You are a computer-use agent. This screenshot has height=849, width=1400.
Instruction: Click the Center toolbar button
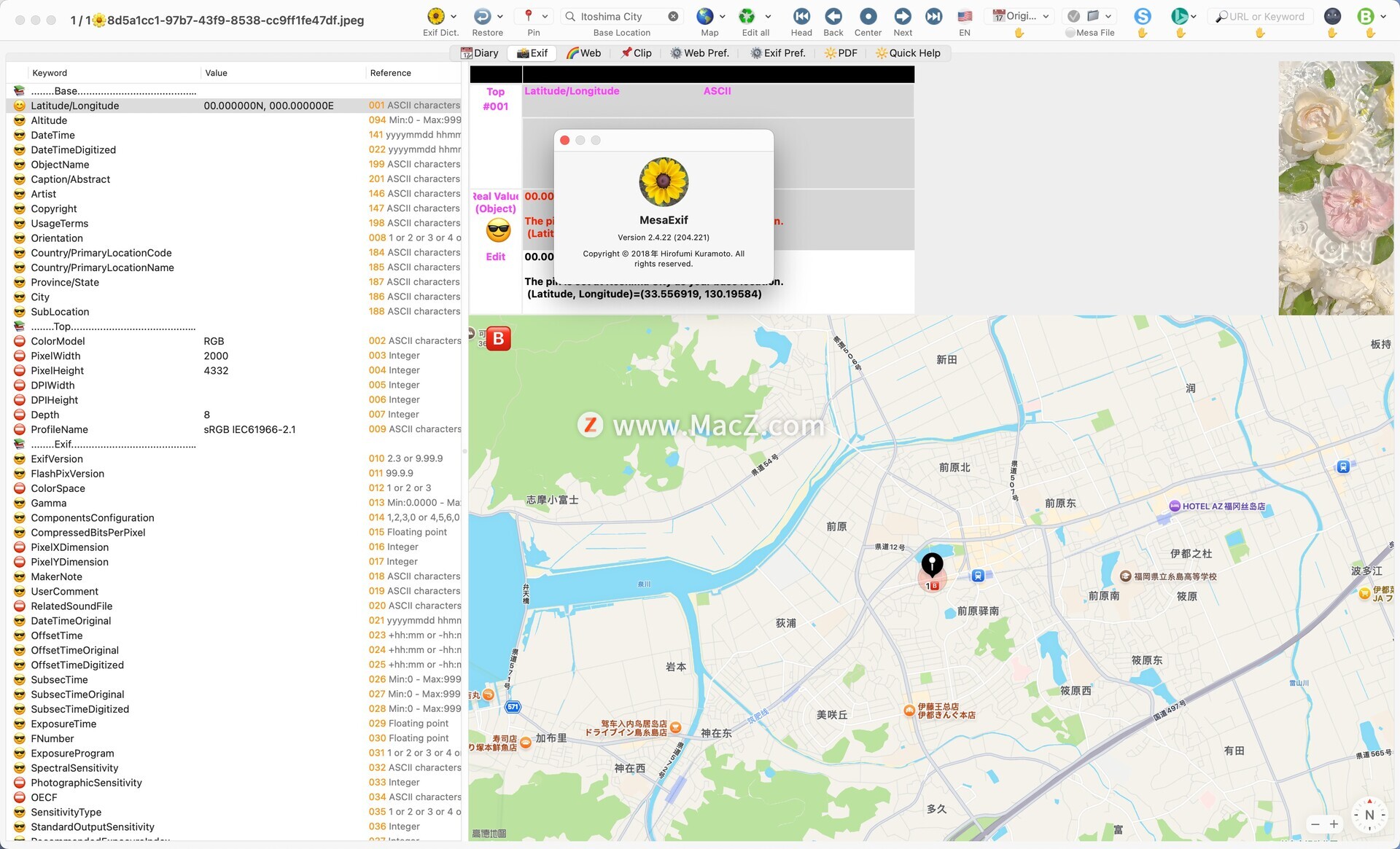tap(868, 16)
